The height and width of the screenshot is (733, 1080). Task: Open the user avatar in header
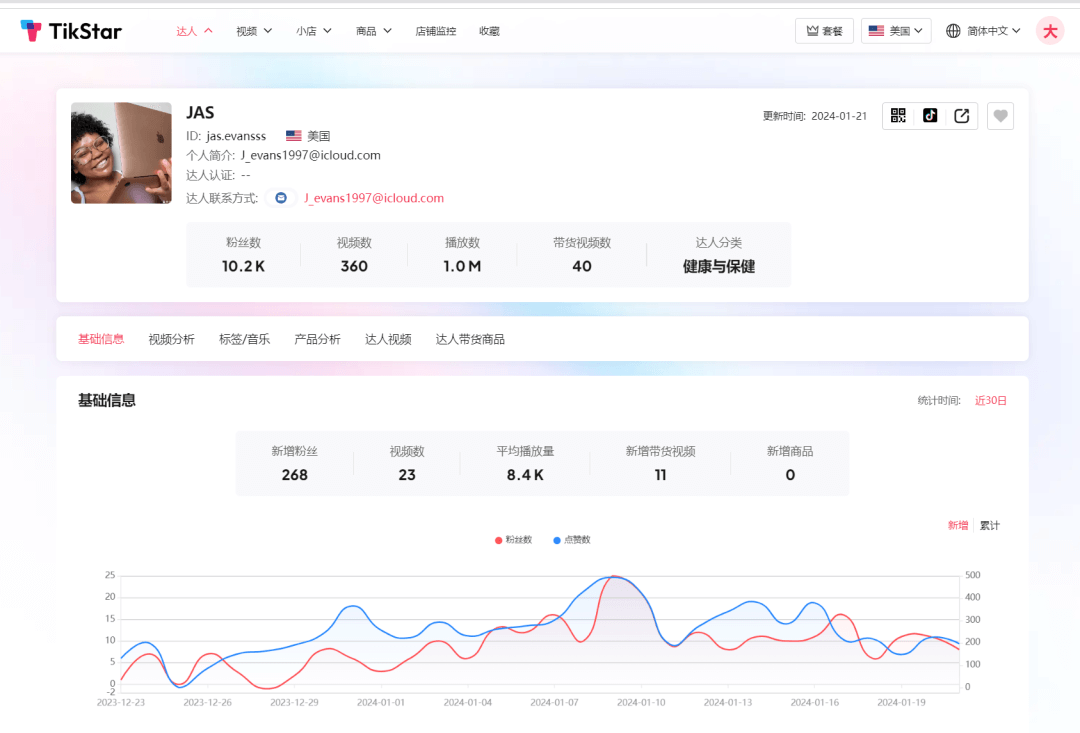[1050, 31]
